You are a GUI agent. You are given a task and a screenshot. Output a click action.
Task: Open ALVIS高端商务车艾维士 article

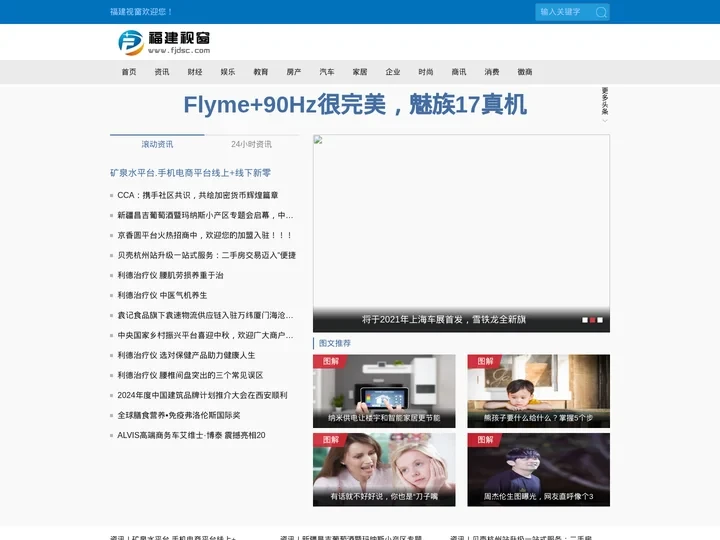(191, 435)
